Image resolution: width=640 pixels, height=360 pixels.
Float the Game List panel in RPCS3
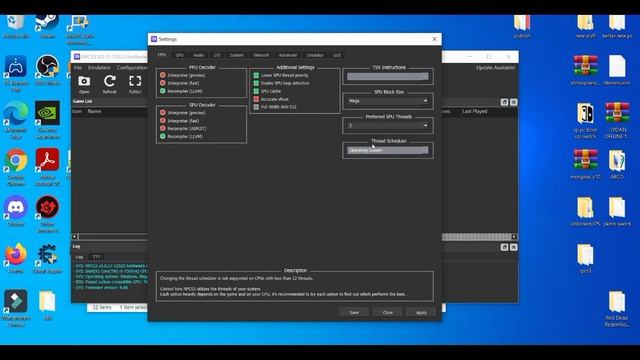coord(504,102)
